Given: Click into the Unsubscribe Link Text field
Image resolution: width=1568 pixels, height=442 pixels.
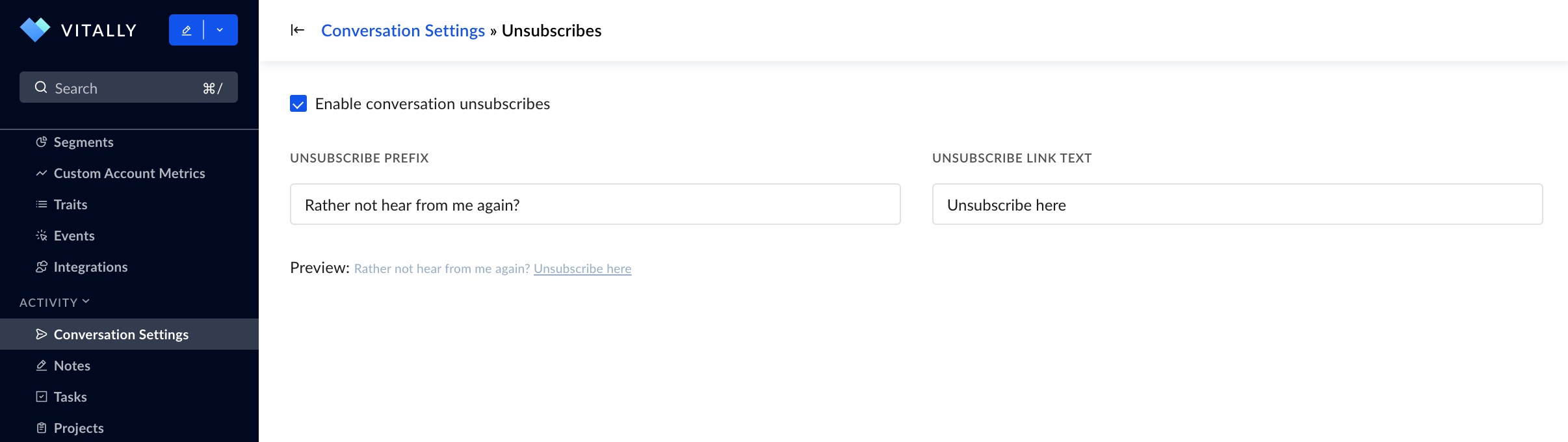Looking at the screenshot, I should click(x=1237, y=204).
